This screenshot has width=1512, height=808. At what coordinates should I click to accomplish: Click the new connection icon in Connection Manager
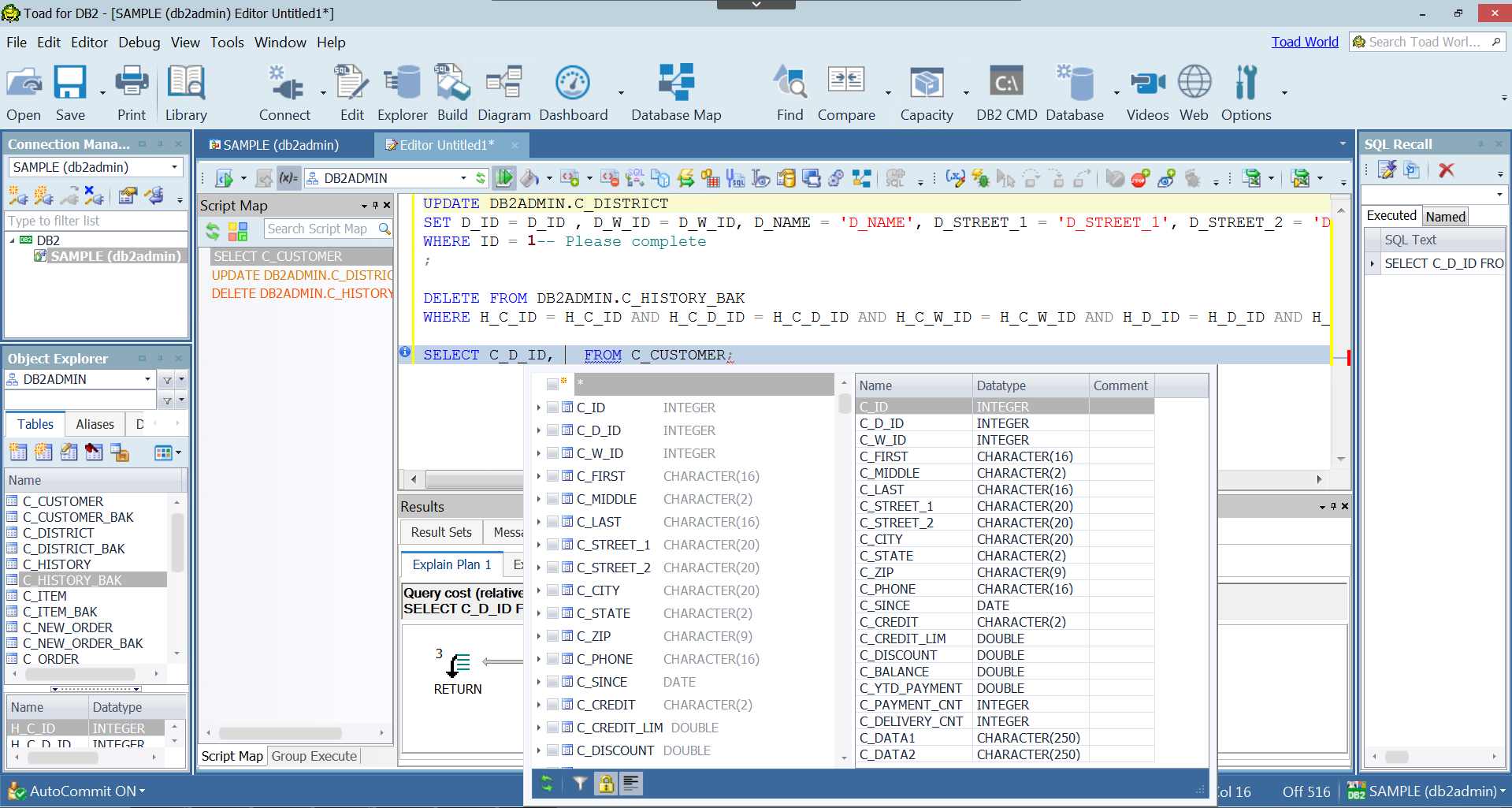click(x=18, y=195)
